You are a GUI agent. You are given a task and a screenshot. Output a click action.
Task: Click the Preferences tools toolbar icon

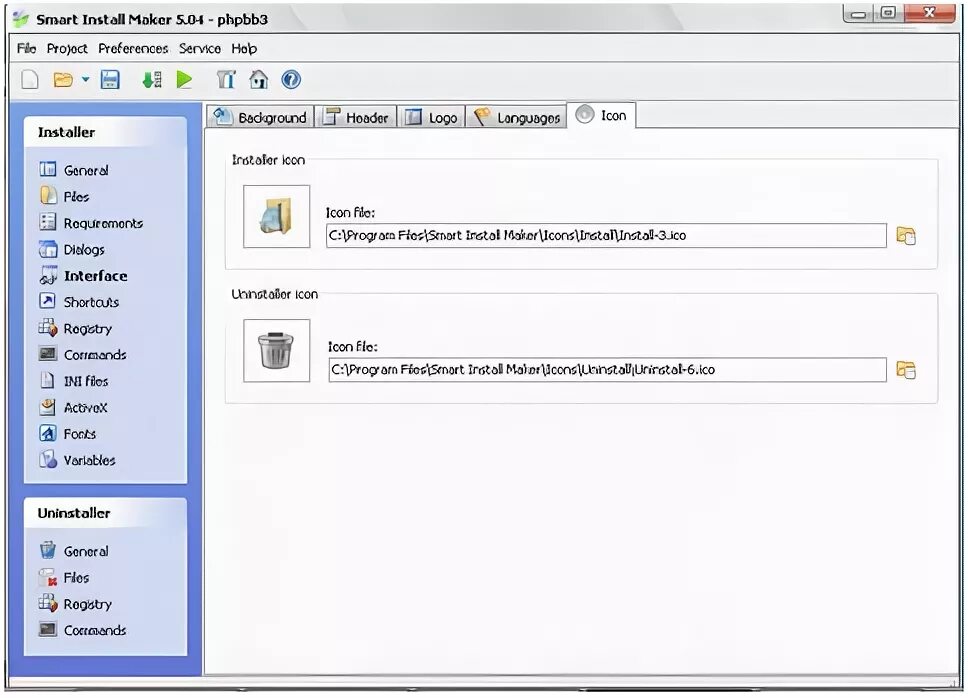(226, 80)
